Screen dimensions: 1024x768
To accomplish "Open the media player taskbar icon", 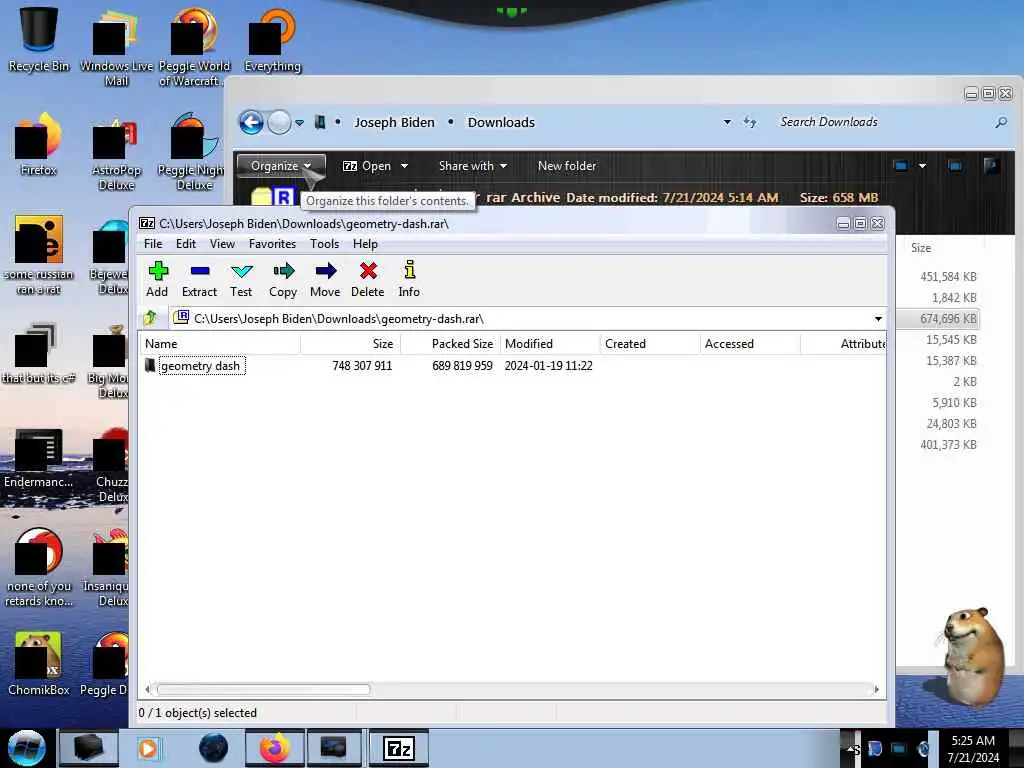I will pos(148,748).
